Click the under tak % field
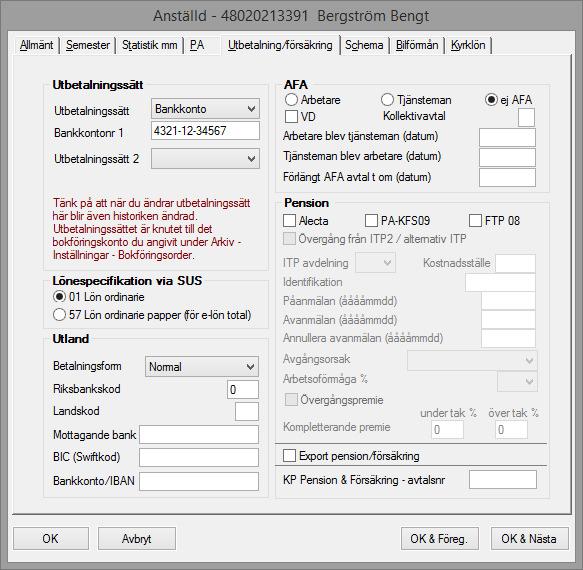 [x=448, y=429]
